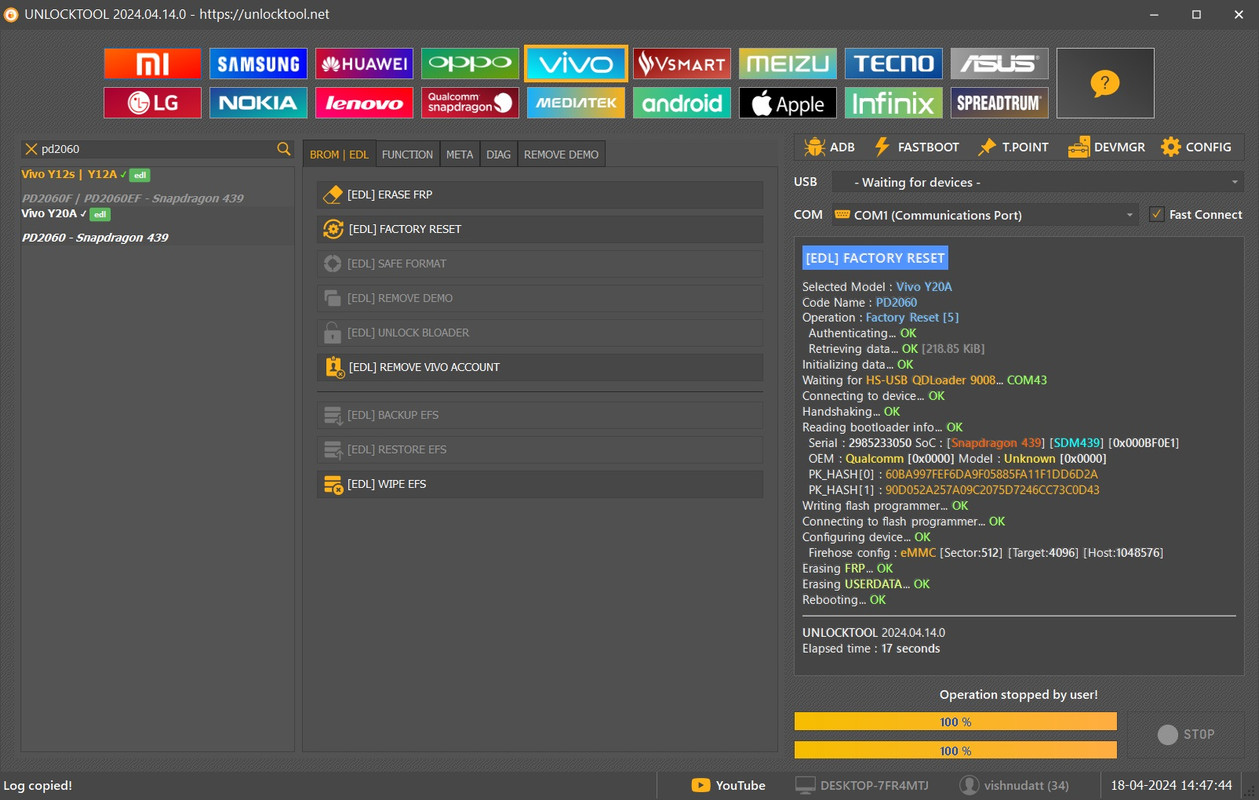Viewport: 1259px width, 800px height.
Task: Open the help question mark tile
Action: tap(1105, 83)
